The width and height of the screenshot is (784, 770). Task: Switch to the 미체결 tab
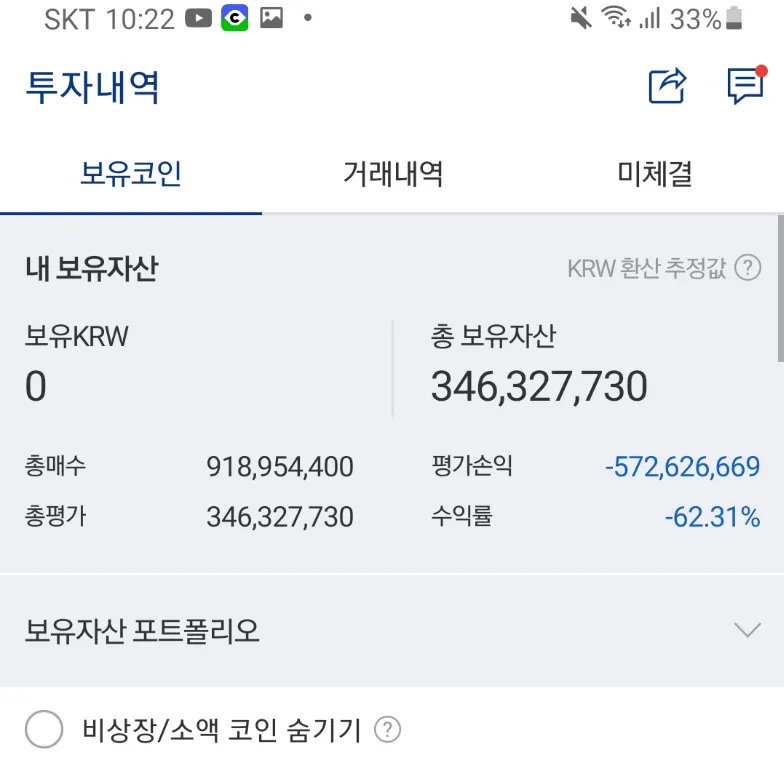(x=654, y=174)
